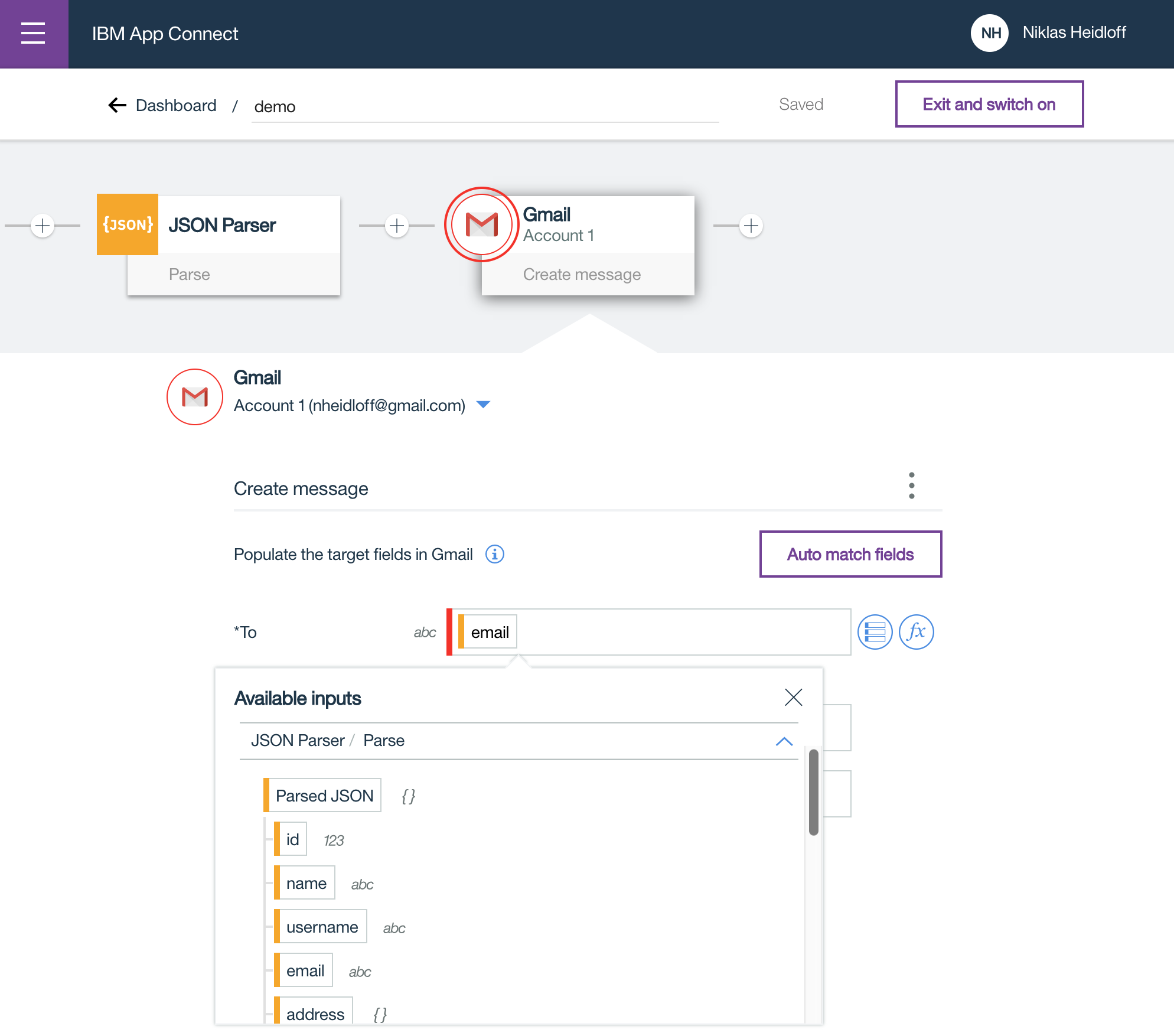Add a node before JSON Parser
Viewport: 1174px width, 1036px height.
pyautogui.click(x=43, y=226)
